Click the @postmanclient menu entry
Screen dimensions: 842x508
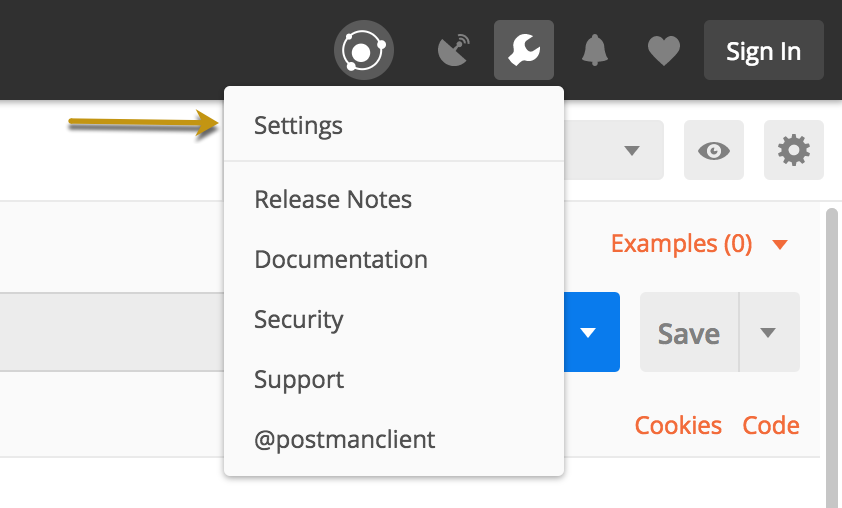tap(345, 439)
